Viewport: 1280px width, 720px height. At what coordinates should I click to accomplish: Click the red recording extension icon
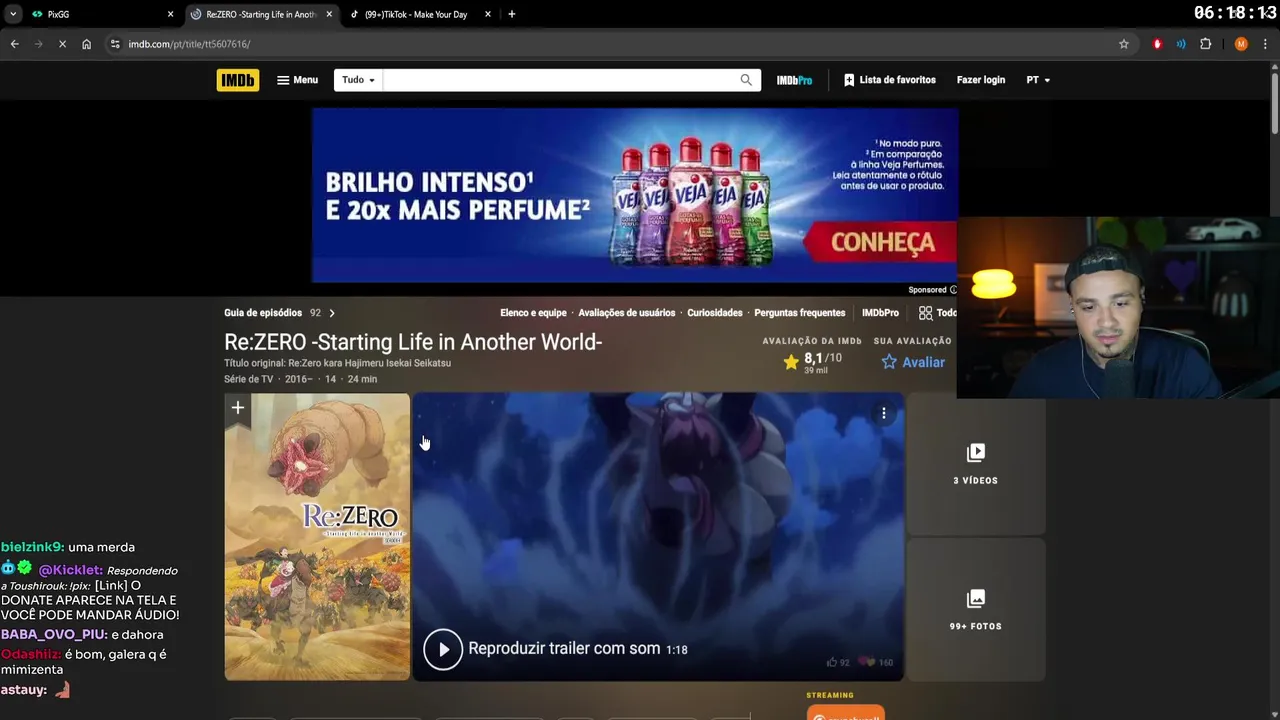1158,44
